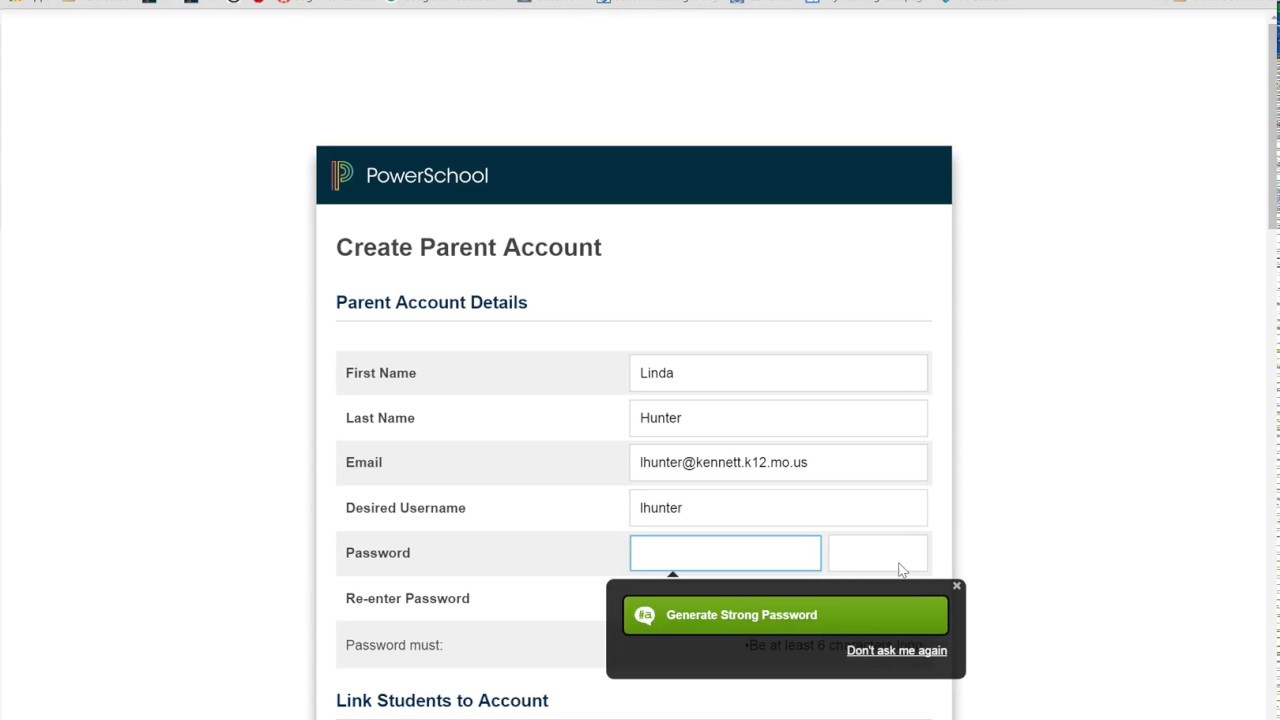Click the speech bubble icon on Generate button

[x=645, y=615]
